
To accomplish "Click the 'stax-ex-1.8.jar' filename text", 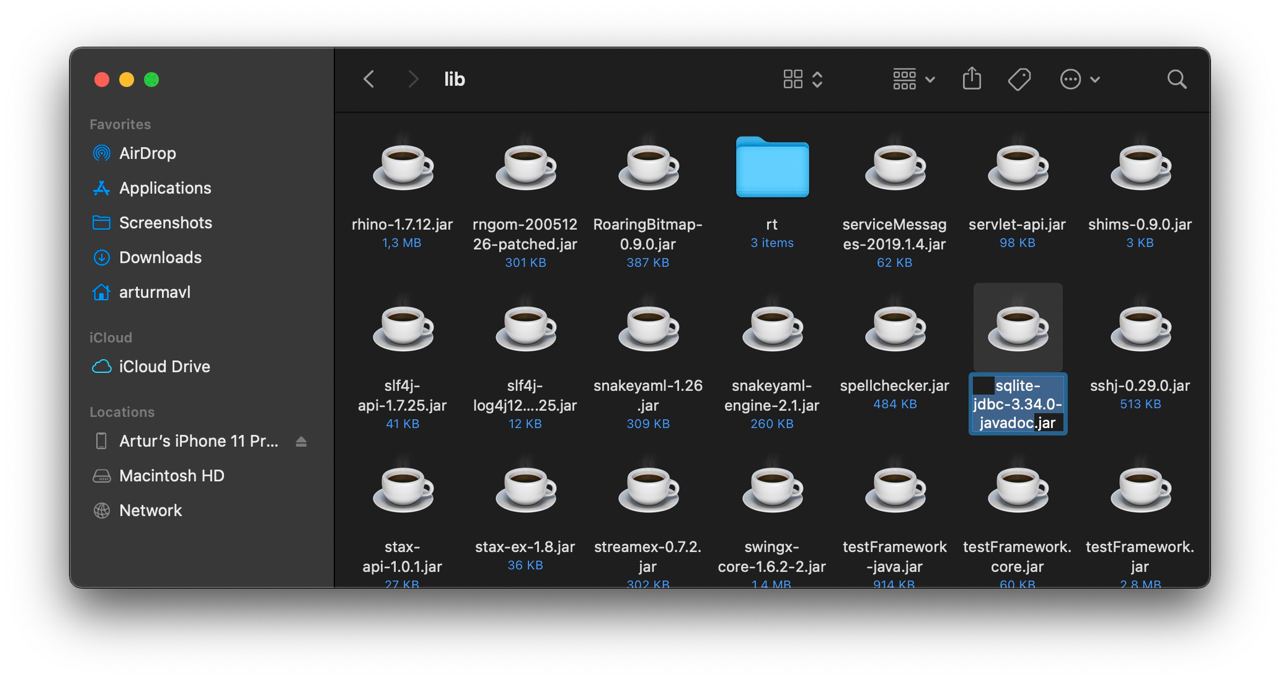I will coord(525,546).
